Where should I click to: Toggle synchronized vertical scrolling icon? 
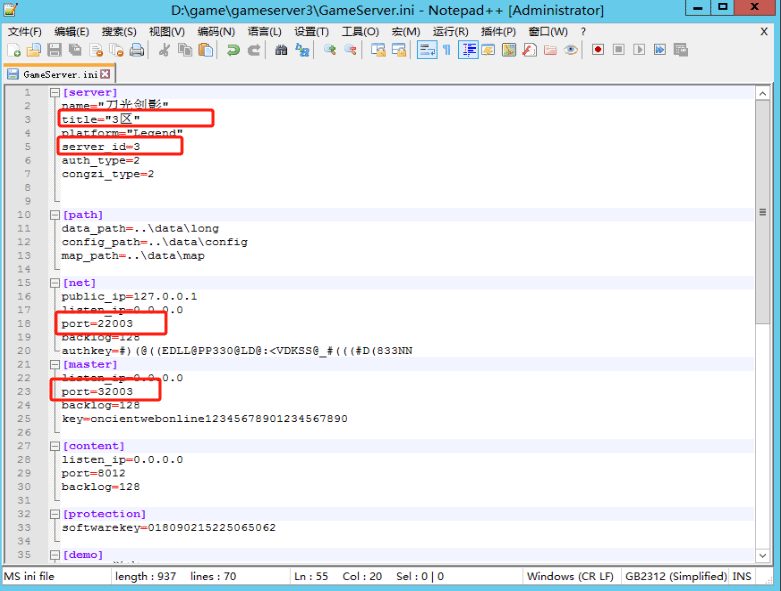[x=378, y=50]
